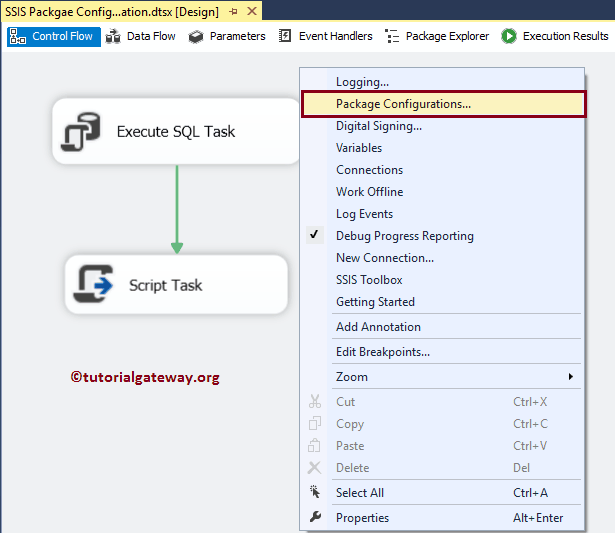Open SSIS Toolbox from the menu
The height and width of the screenshot is (533, 615).
point(442,280)
